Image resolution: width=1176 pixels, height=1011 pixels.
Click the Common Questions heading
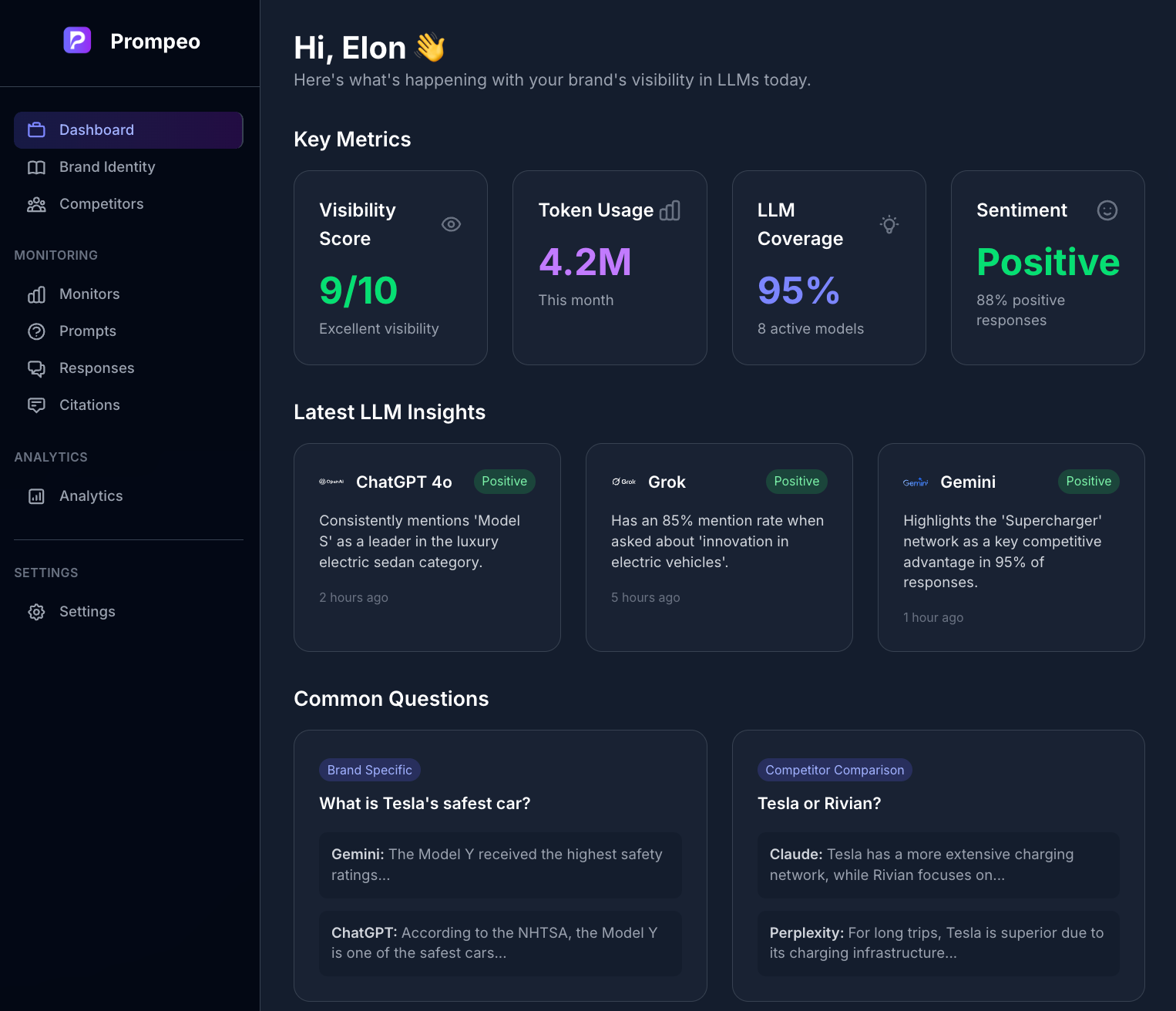tap(391, 699)
